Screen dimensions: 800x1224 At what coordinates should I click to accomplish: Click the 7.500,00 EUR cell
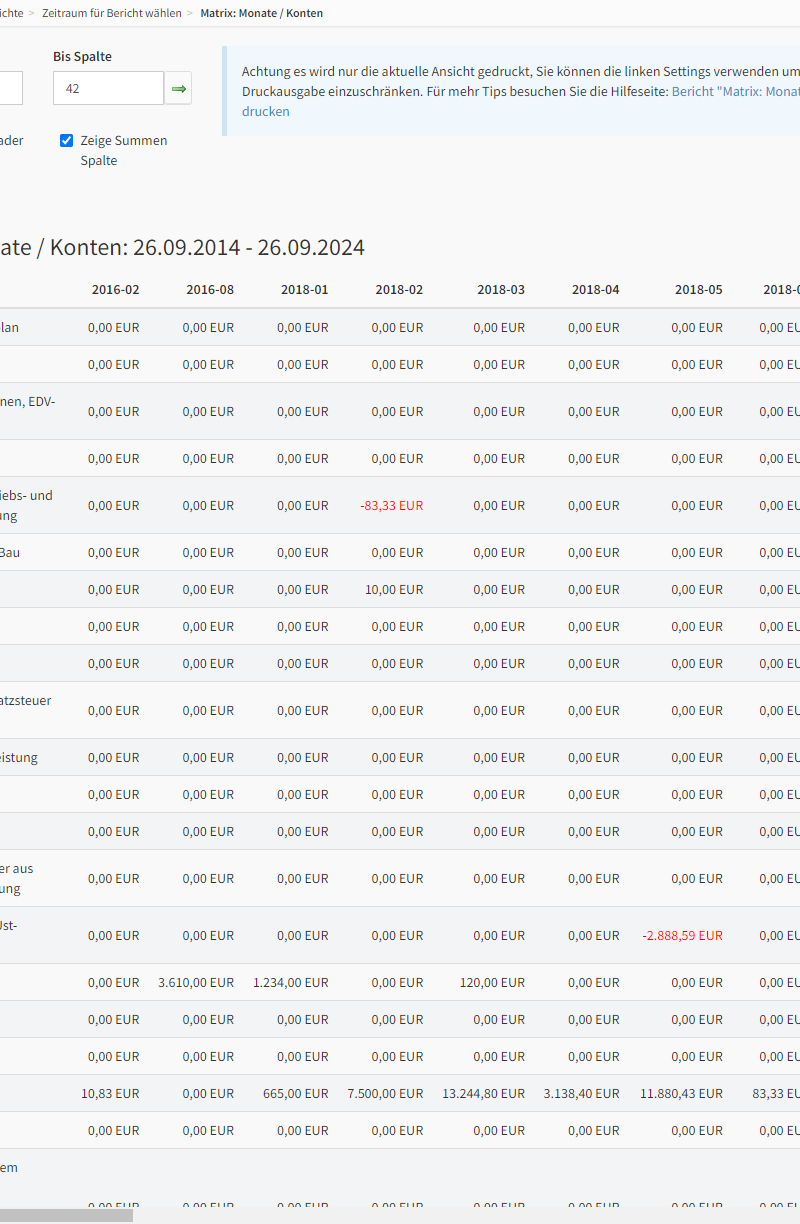(x=385, y=1094)
